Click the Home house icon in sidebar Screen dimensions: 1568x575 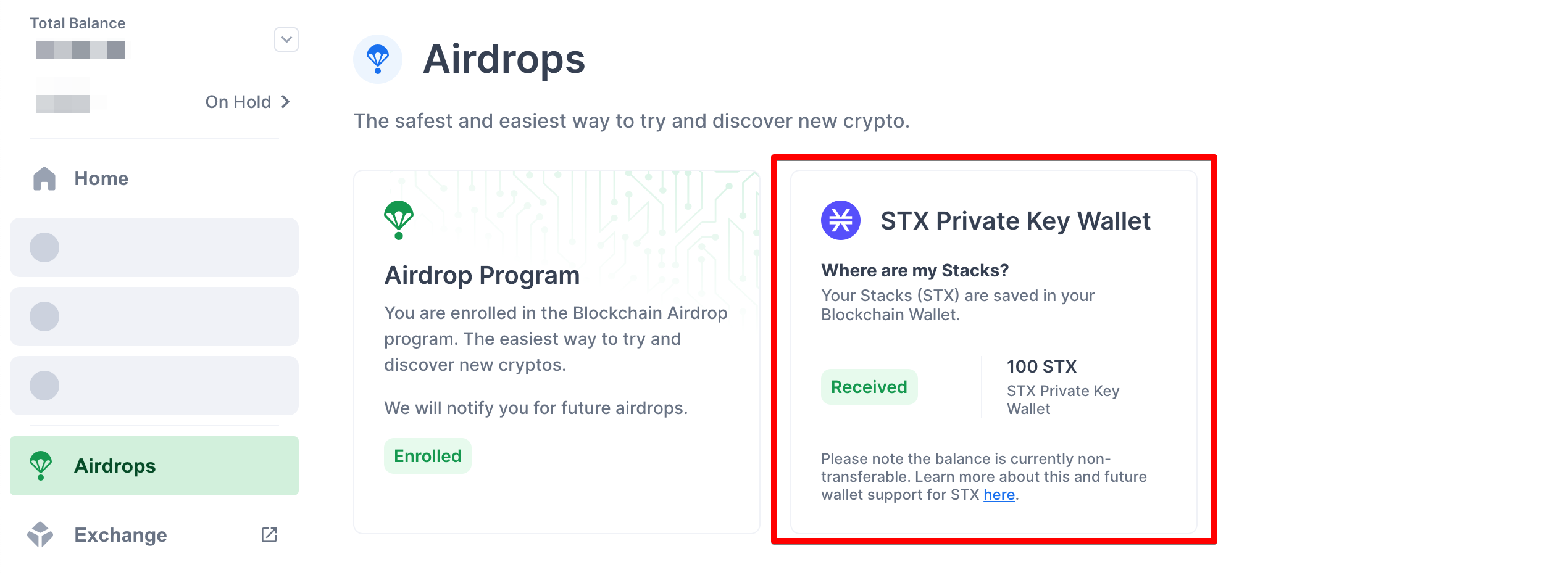point(44,178)
